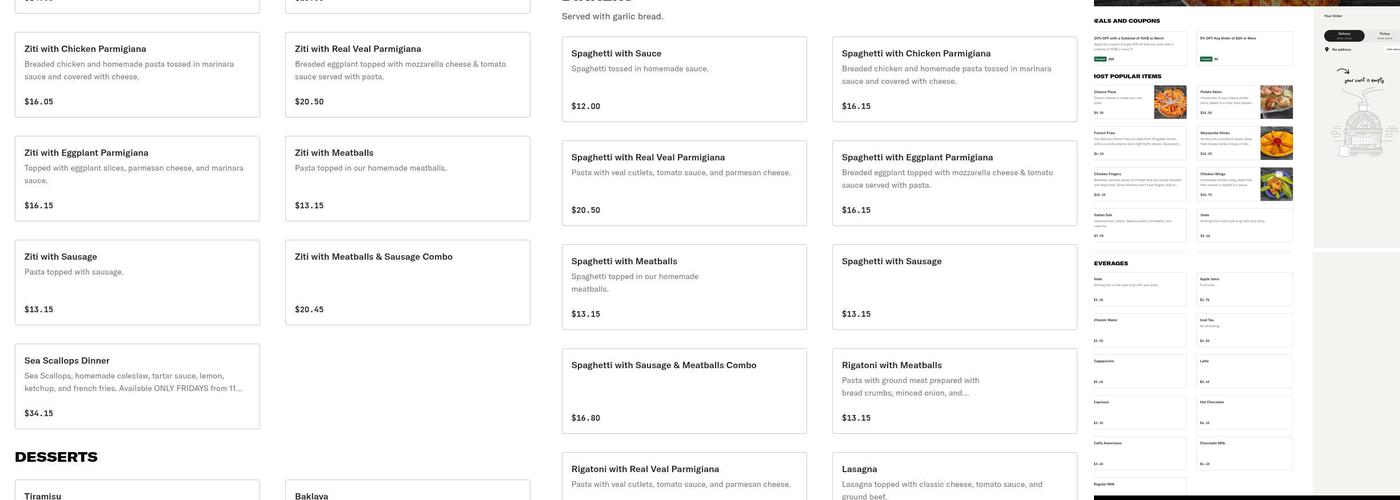Viewport: 1400px width, 500px height.
Task: Choose the Lasagna menu item
Action: pyautogui.click(x=954, y=477)
